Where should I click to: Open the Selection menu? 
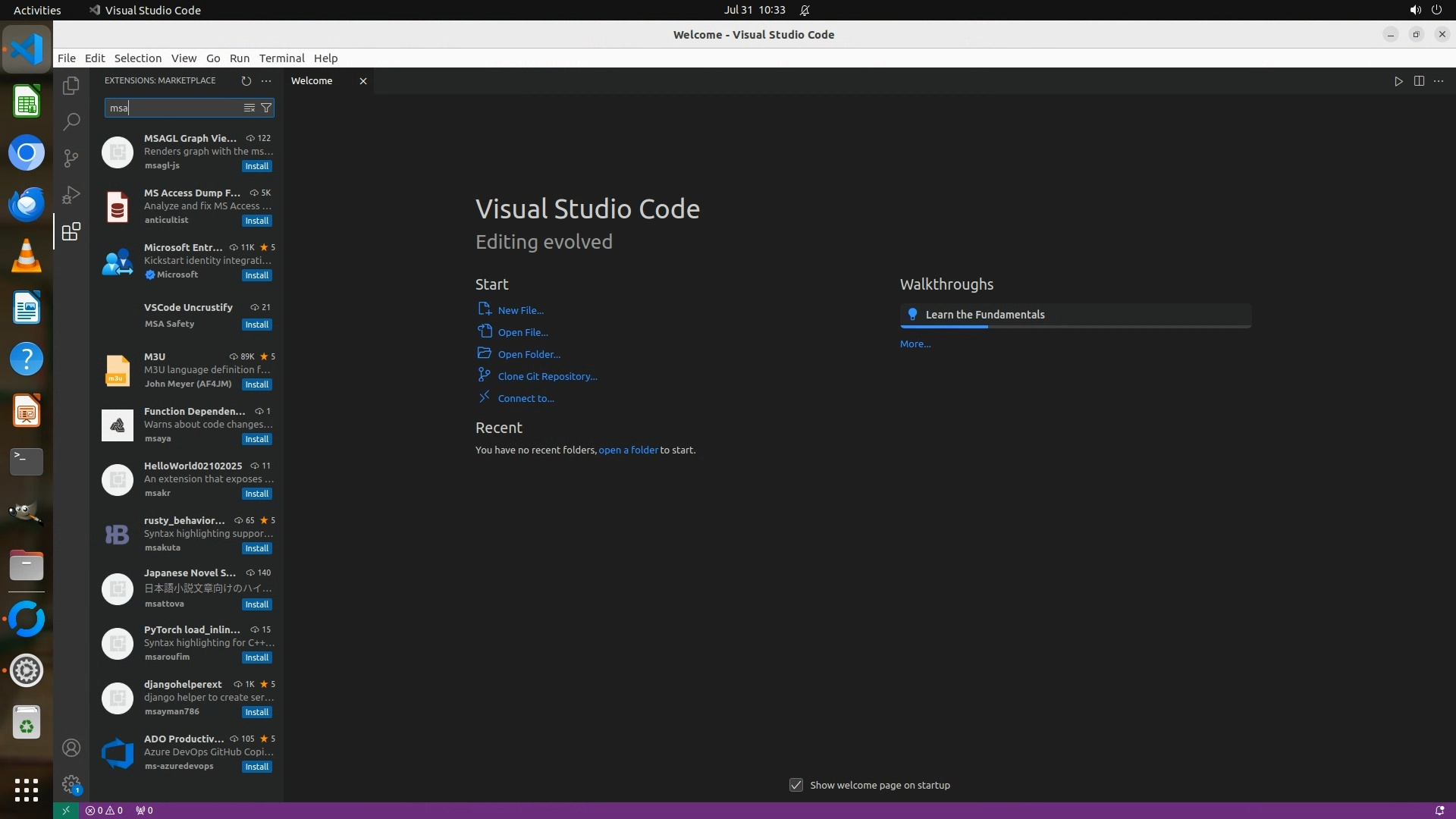(x=137, y=58)
